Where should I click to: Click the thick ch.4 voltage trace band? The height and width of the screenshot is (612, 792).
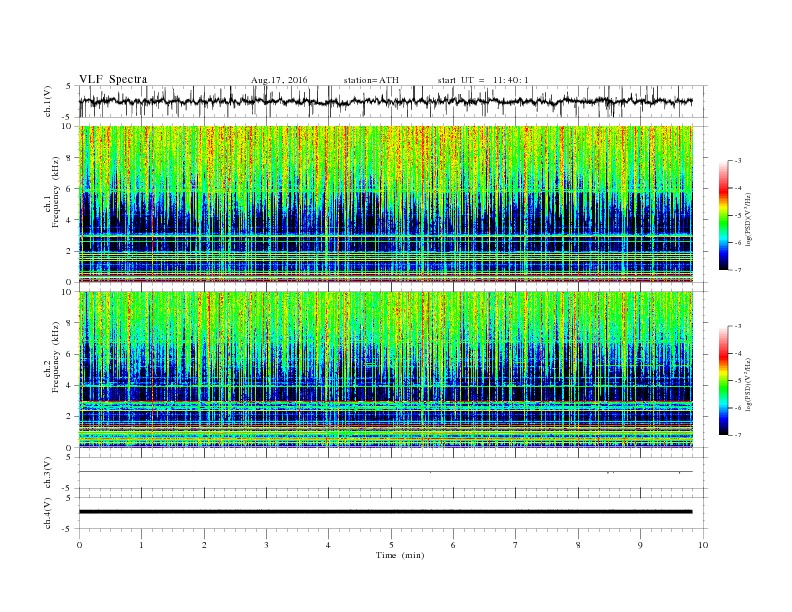pyautogui.click(x=385, y=512)
